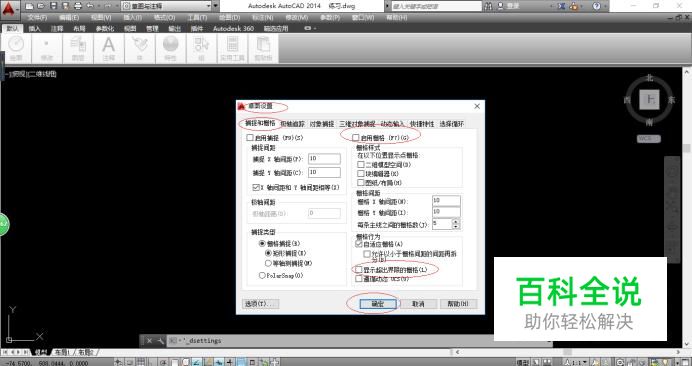
Task: Click the snap X spacing input field
Action: [x=324, y=158]
